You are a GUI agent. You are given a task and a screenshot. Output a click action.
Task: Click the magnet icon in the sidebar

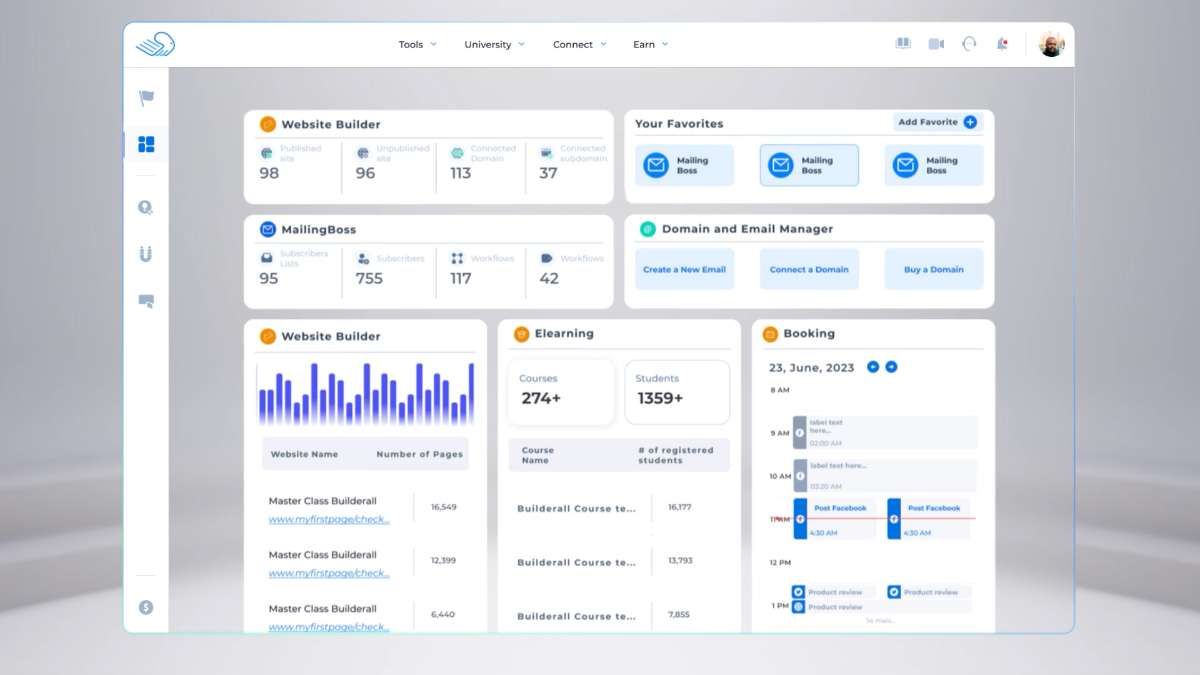click(146, 254)
